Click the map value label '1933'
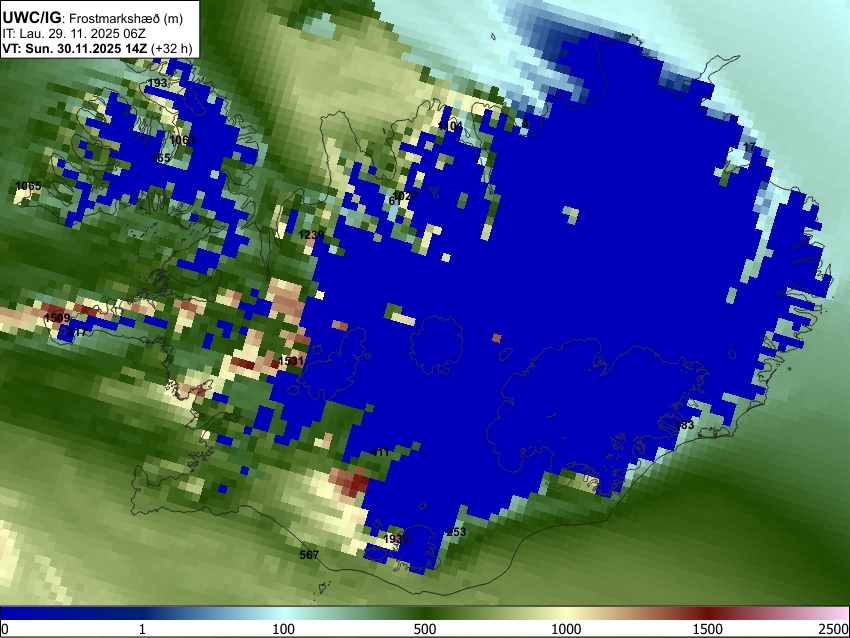Screen dimensions: 850x638 point(396,539)
